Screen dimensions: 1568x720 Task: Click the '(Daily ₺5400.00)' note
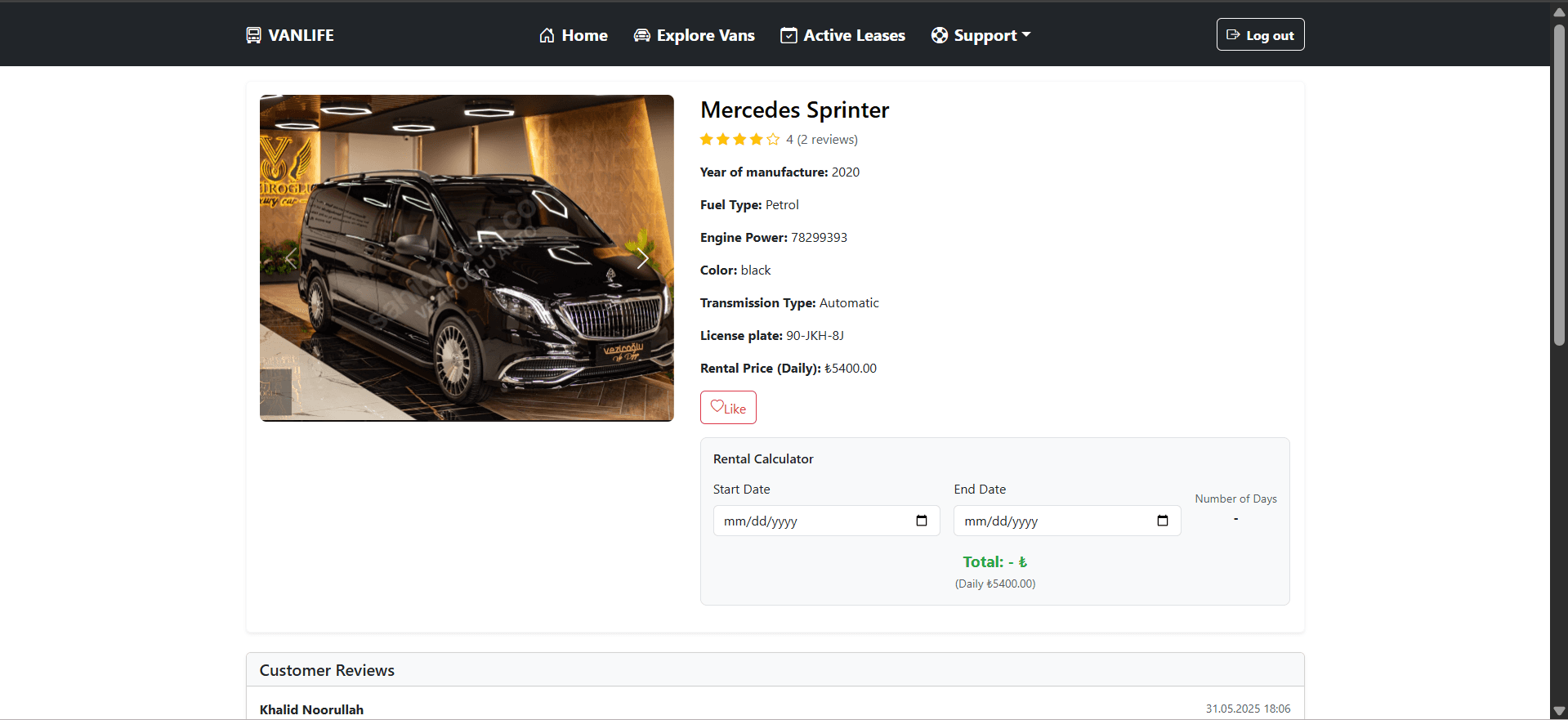pyautogui.click(x=995, y=584)
